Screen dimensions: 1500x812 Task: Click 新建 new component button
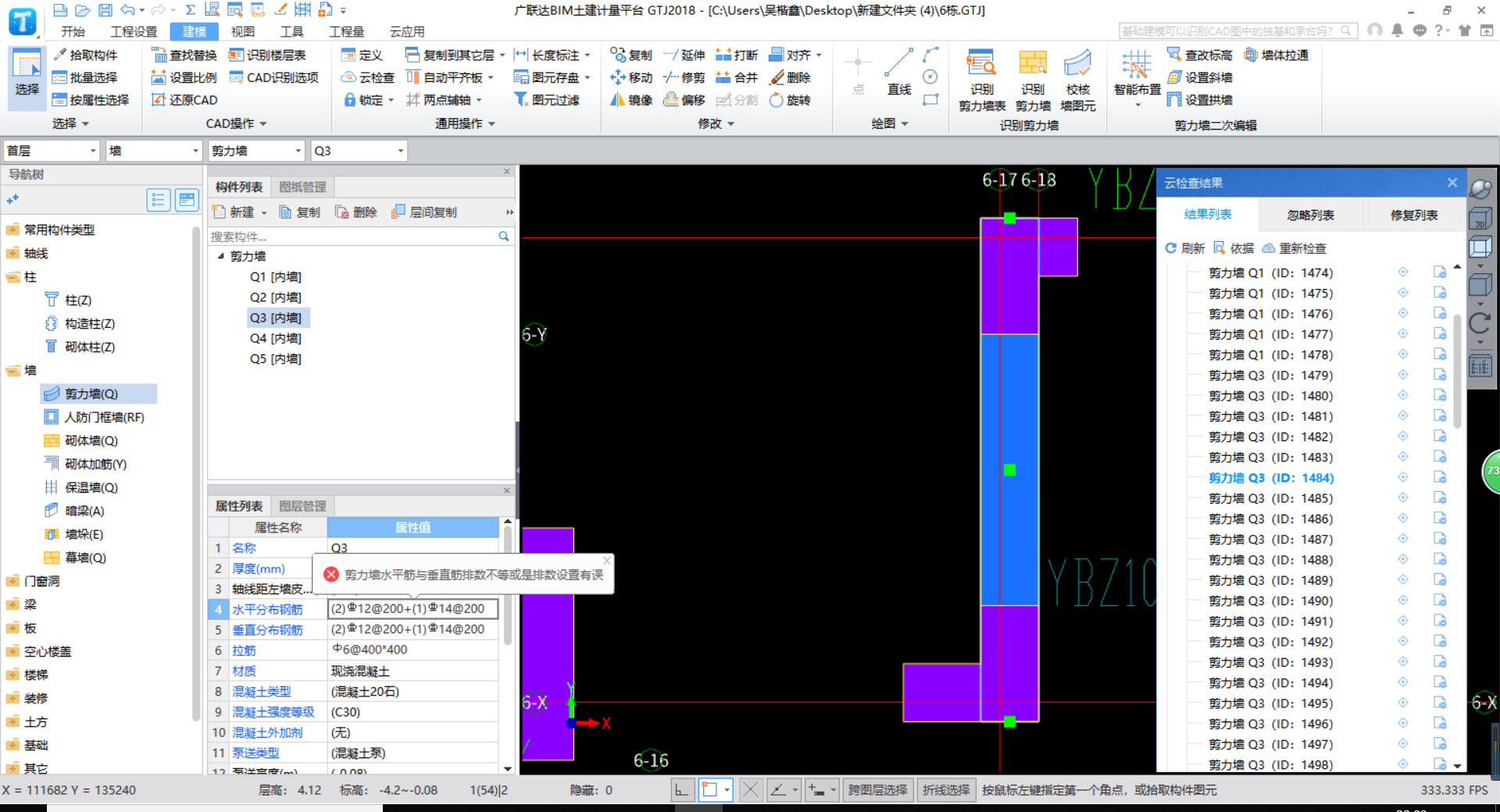[239, 212]
